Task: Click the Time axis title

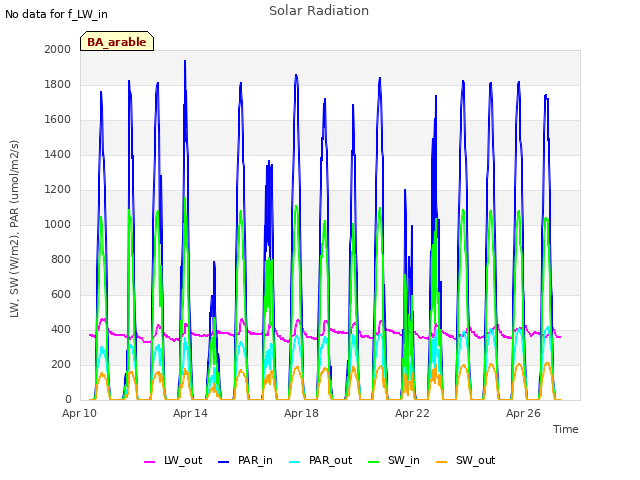Action: [566, 429]
